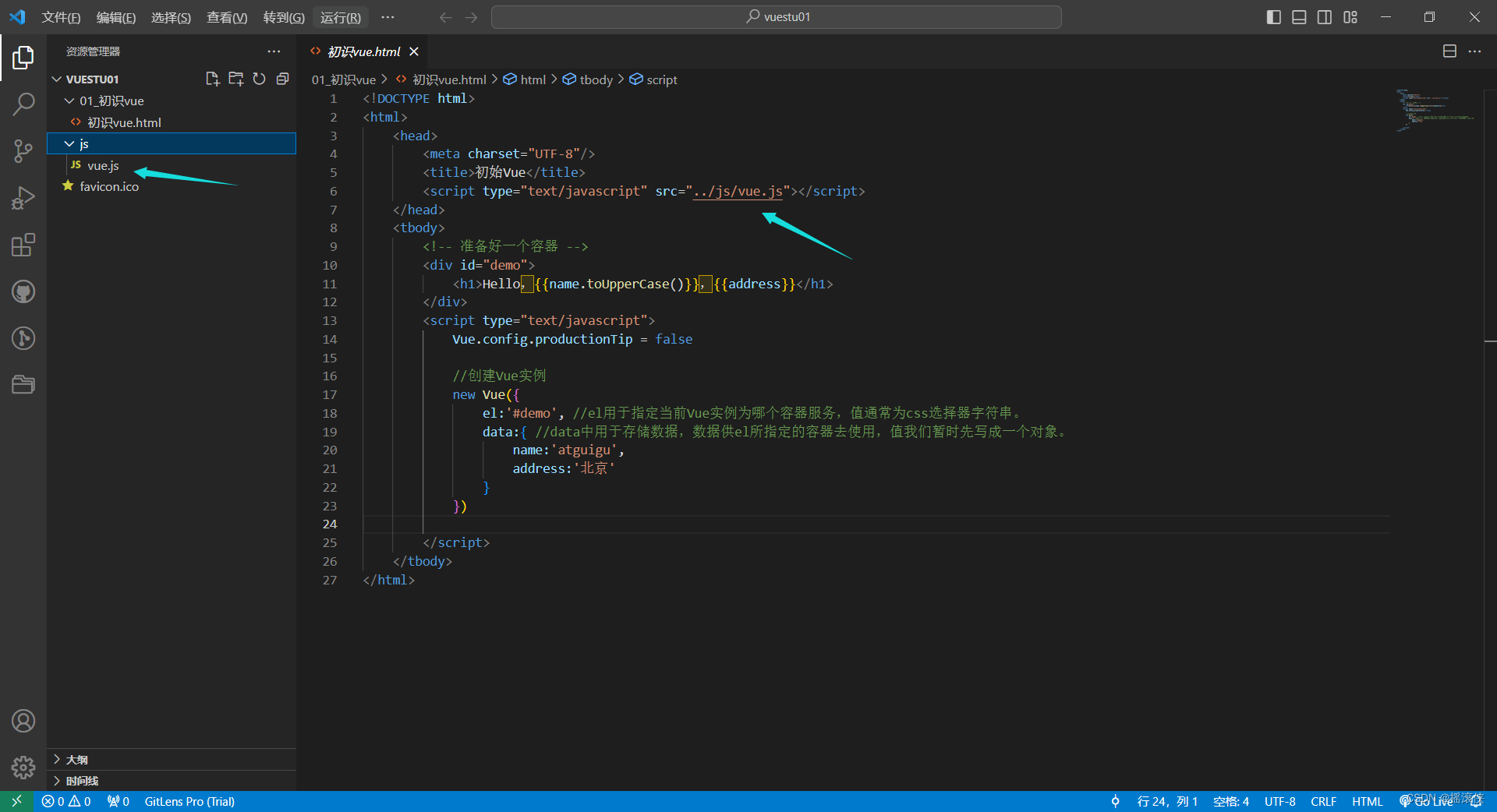
Task: Click the vuestu01 command center search box
Action: [777, 17]
